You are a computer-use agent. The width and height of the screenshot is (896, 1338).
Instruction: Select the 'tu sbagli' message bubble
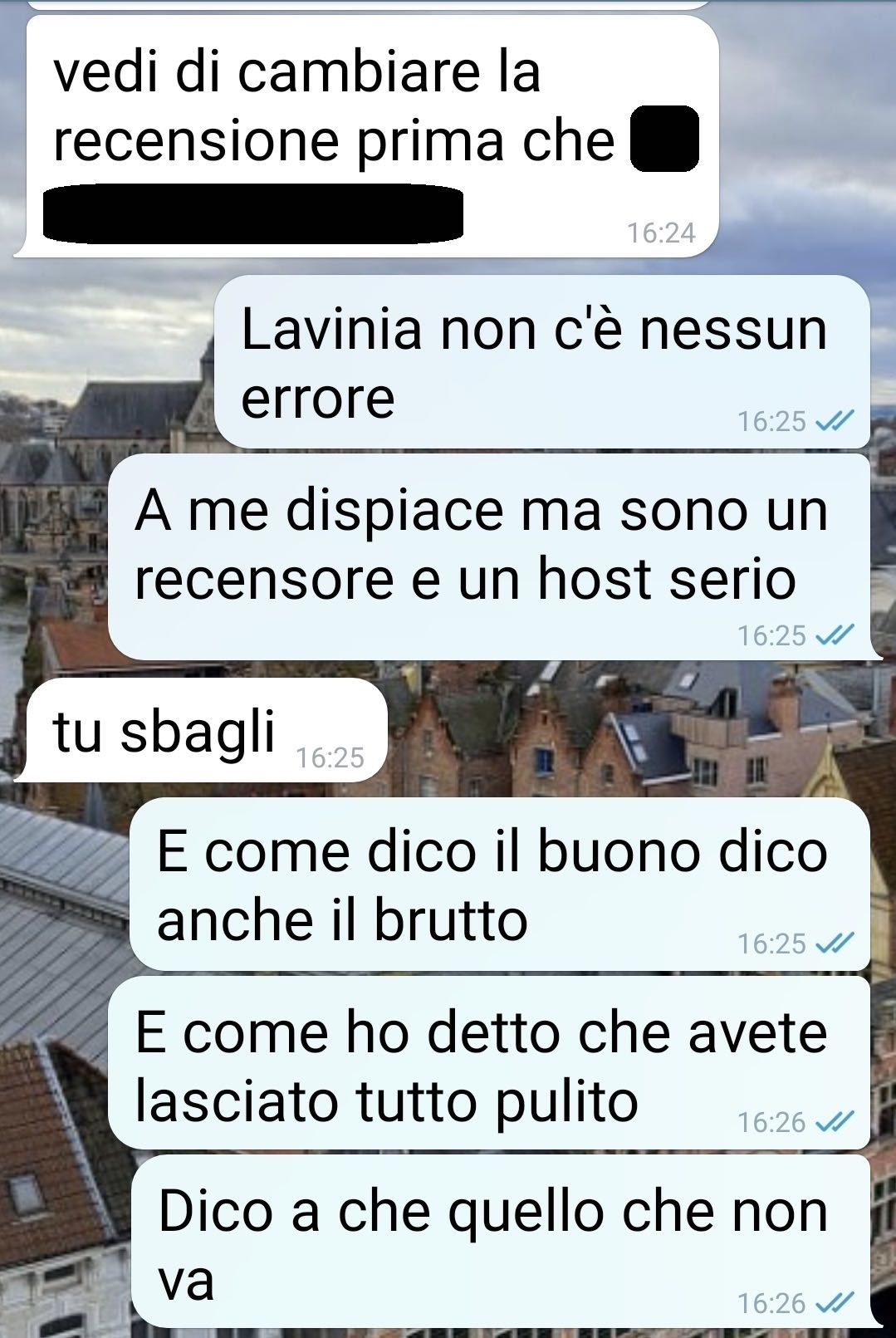(201, 730)
